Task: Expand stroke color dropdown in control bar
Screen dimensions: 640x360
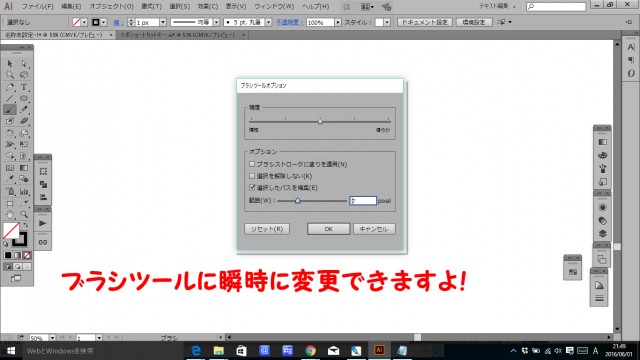Action: [104, 22]
